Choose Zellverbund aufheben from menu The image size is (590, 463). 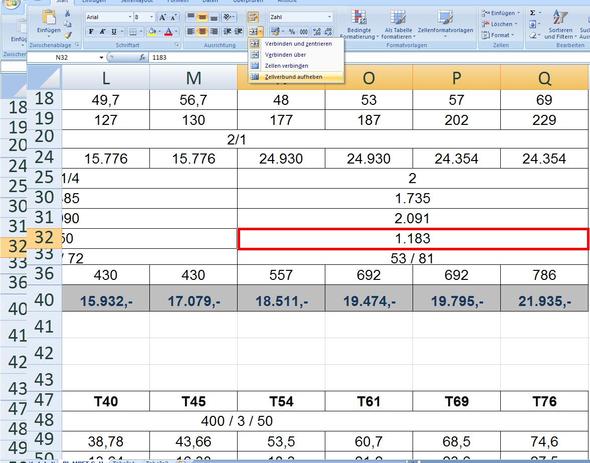pyautogui.click(x=296, y=76)
